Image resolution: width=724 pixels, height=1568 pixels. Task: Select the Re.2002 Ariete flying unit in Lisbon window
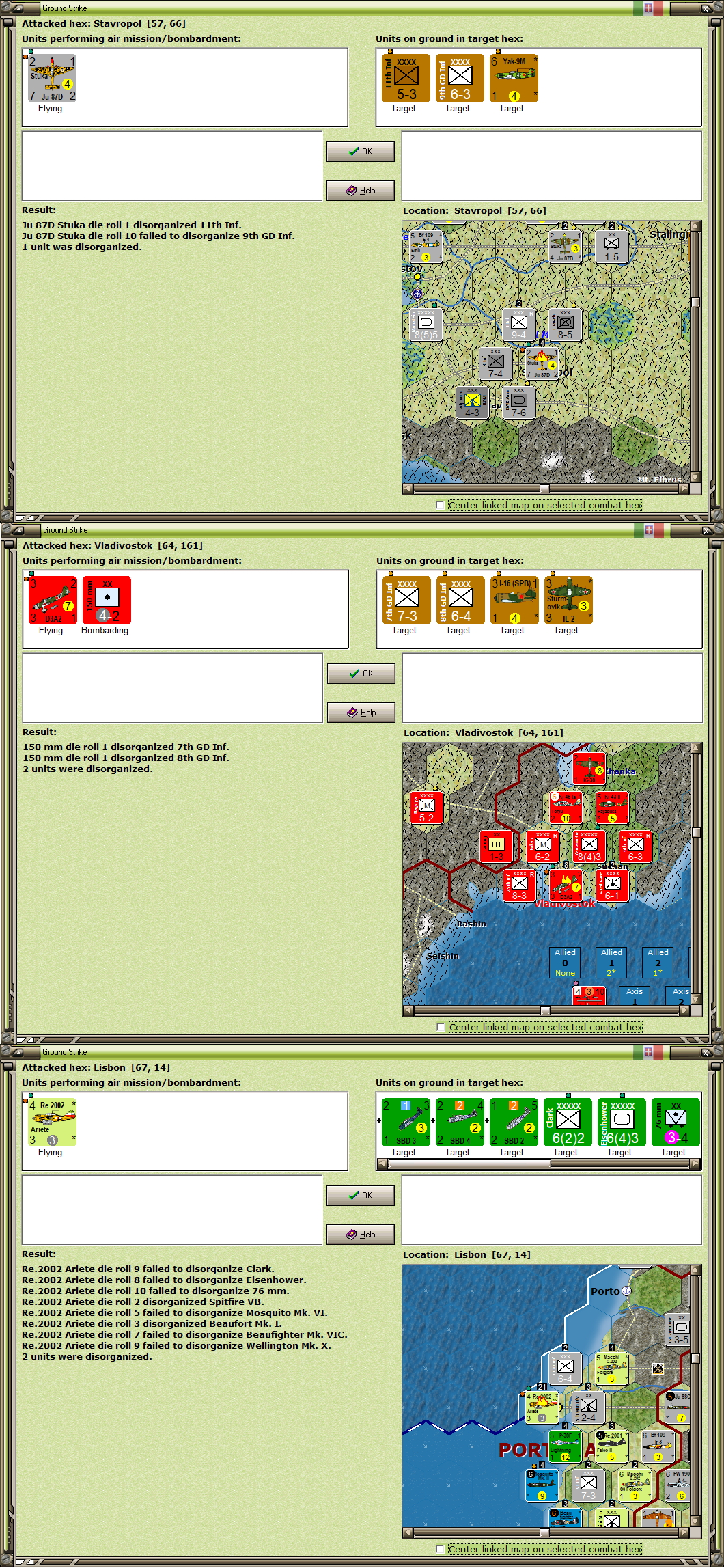tap(52, 1123)
